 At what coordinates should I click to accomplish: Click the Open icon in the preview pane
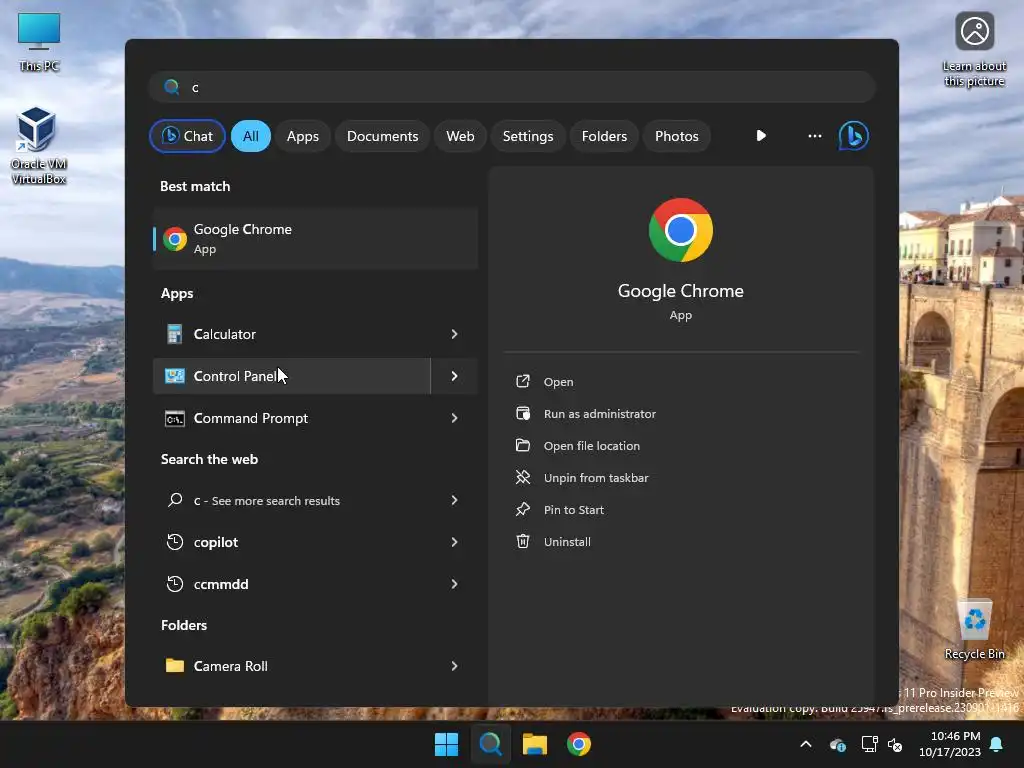point(523,381)
